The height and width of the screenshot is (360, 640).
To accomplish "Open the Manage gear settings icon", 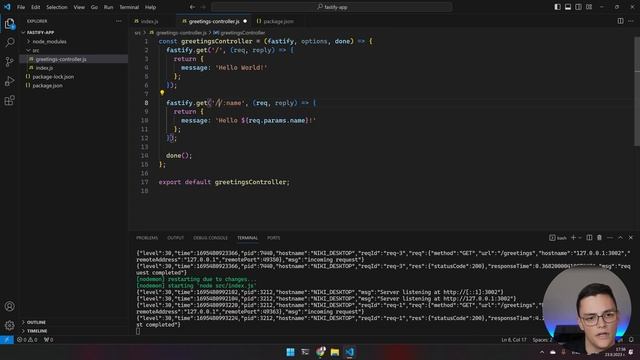I will point(9,325).
